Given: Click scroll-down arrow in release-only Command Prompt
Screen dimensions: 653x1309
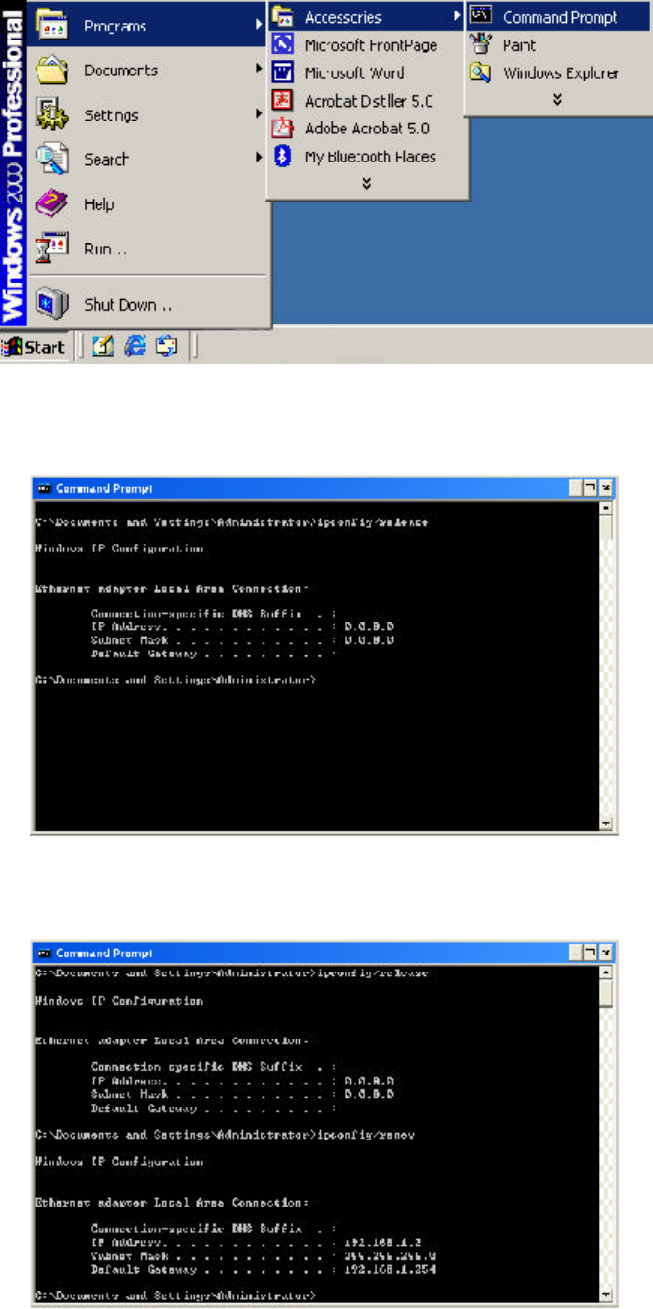Looking at the screenshot, I should pyautogui.click(x=606, y=823).
